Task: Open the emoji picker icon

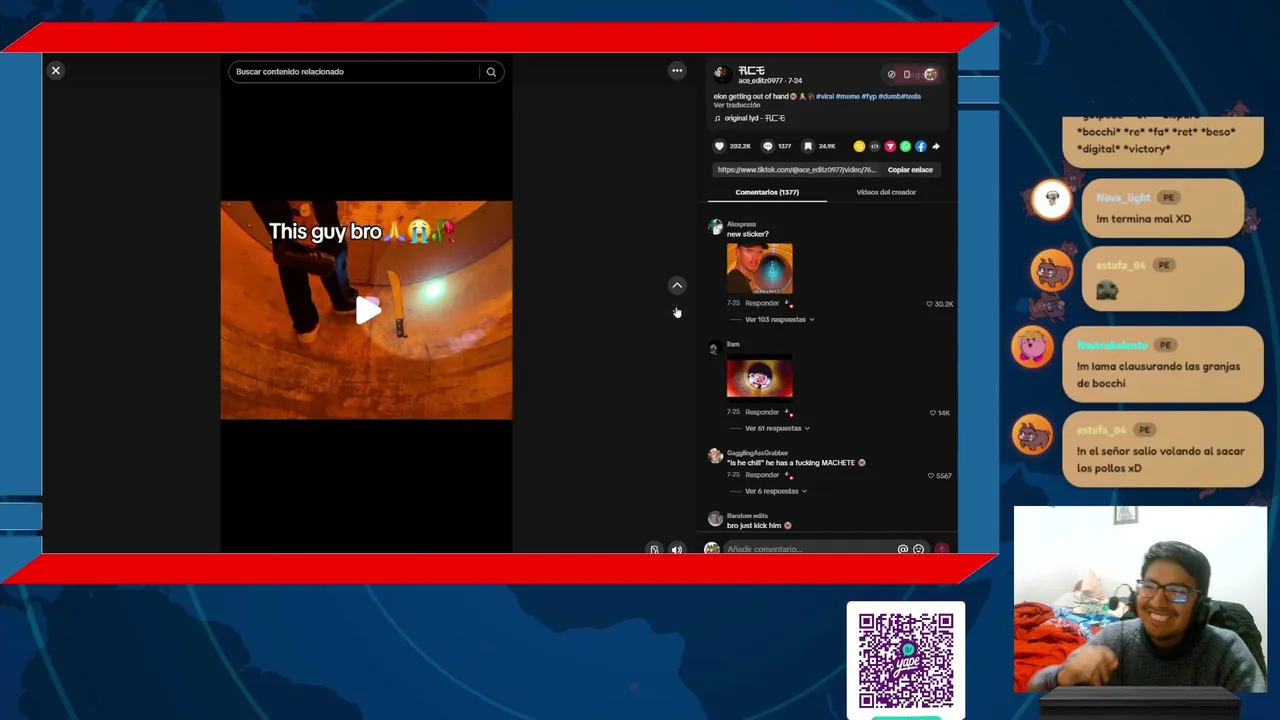Action: click(x=918, y=549)
